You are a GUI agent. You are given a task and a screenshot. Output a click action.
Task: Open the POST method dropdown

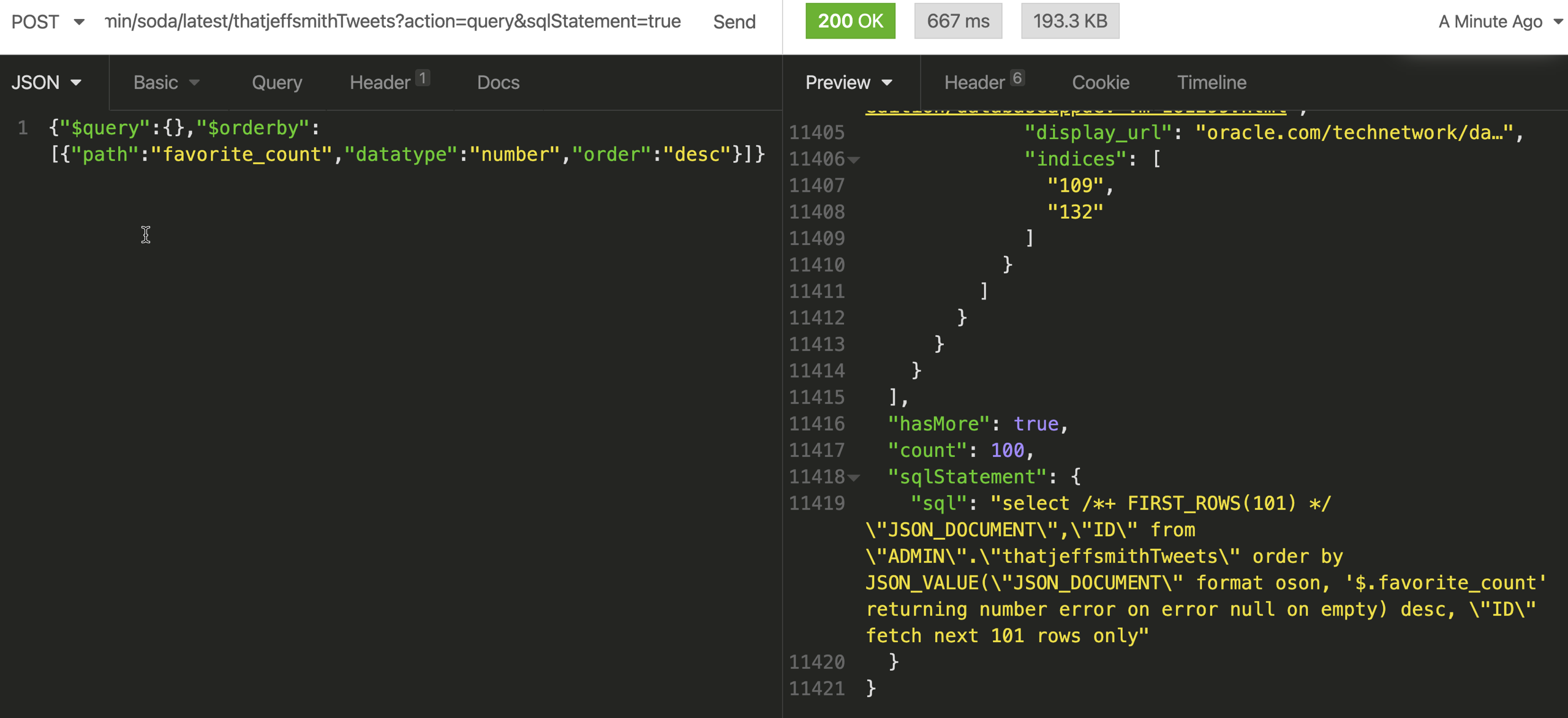[x=48, y=22]
